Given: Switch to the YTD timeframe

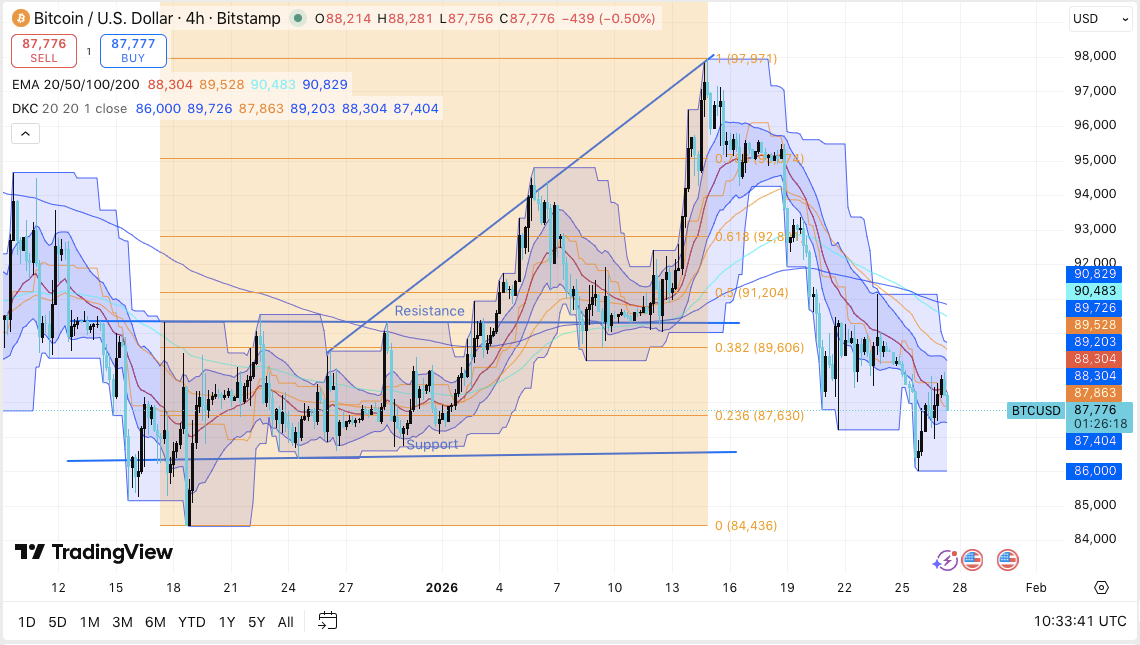Looking at the screenshot, I should pyautogui.click(x=190, y=622).
